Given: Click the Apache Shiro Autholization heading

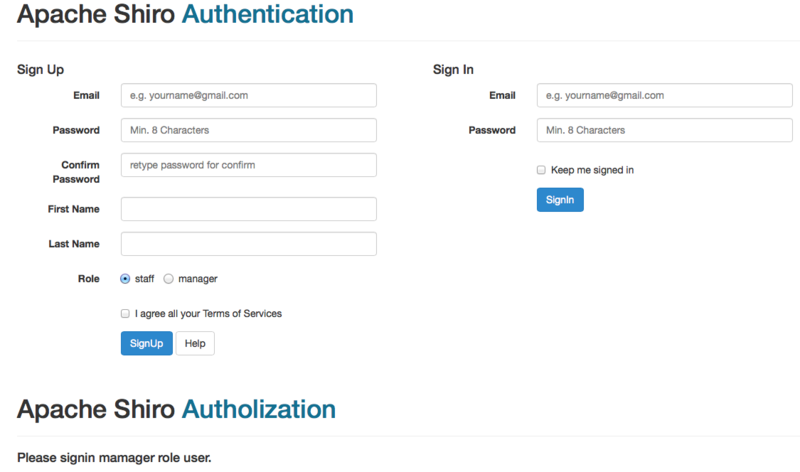Looking at the screenshot, I should (x=176, y=409).
